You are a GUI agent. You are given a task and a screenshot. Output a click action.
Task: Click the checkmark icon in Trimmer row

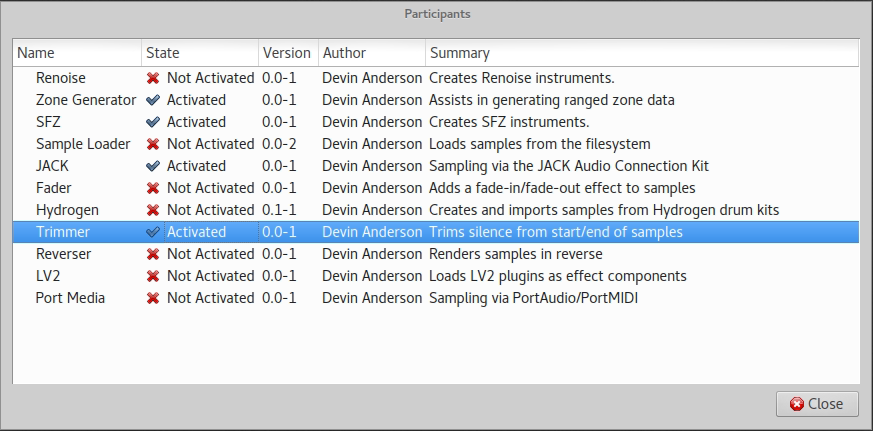[153, 232]
